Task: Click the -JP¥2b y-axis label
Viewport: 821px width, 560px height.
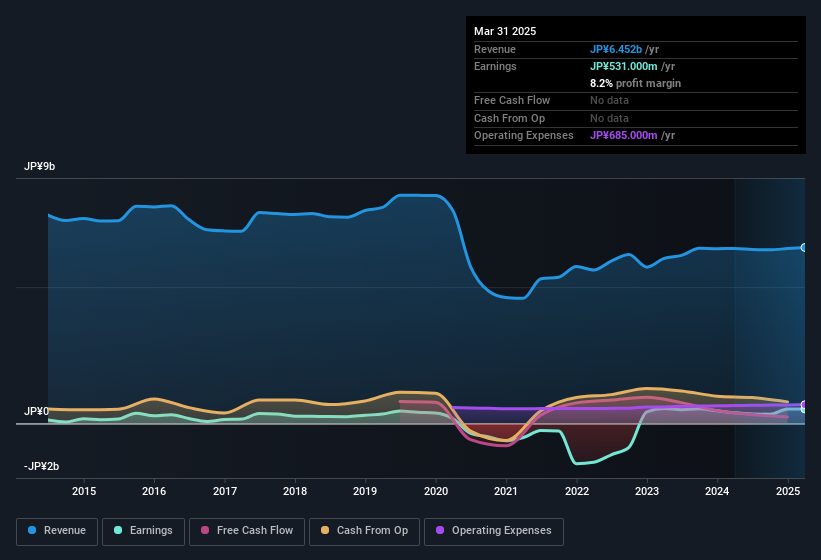Action: point(41,466)
